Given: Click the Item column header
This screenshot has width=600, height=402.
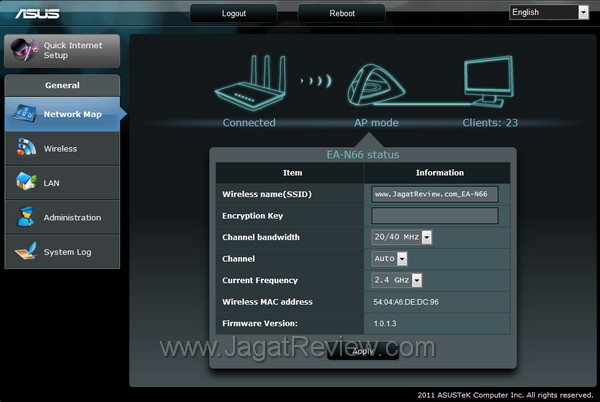Looking at the screenshot, I should point(293,173).
